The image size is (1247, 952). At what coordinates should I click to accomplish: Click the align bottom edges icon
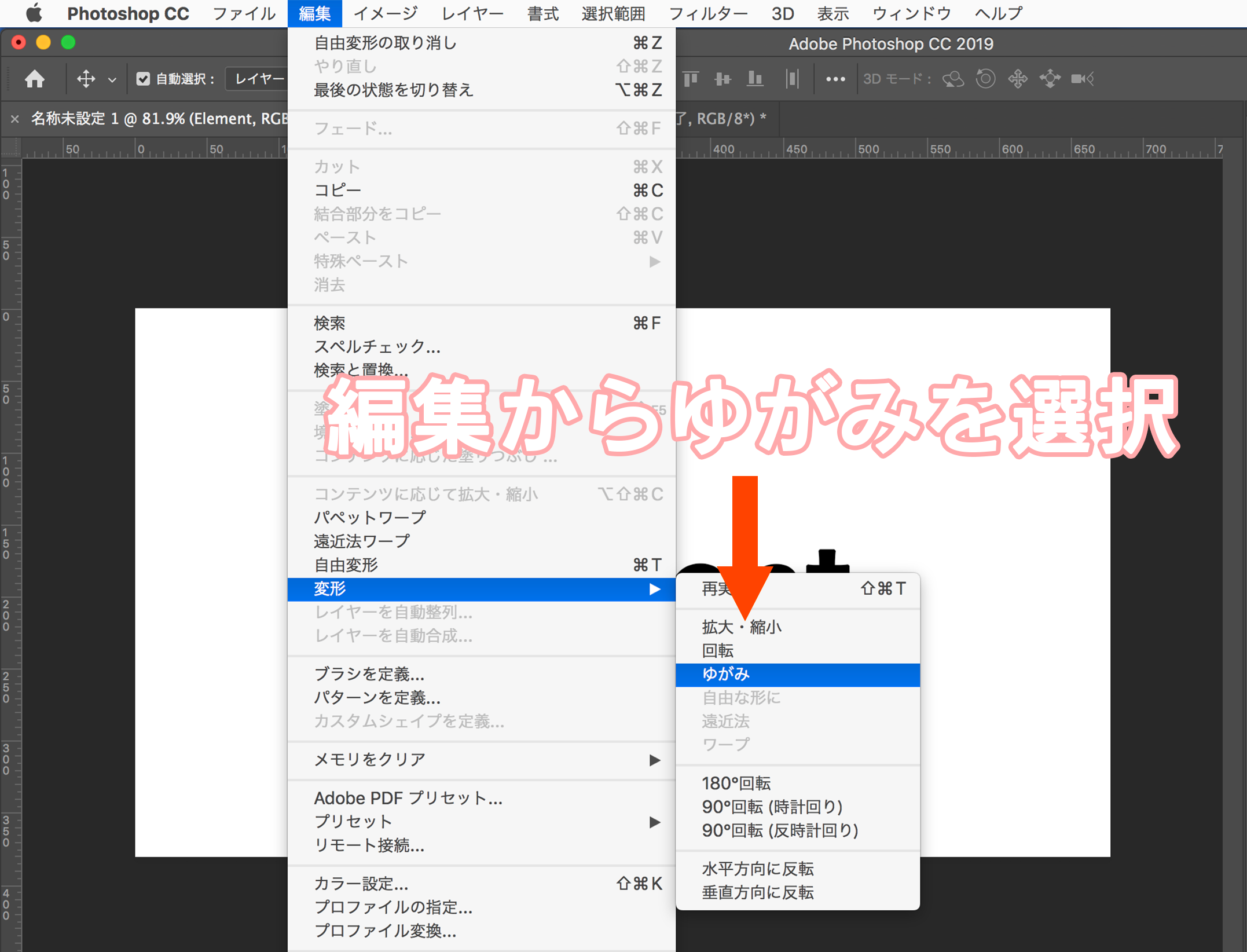click(x=755, y=79)
